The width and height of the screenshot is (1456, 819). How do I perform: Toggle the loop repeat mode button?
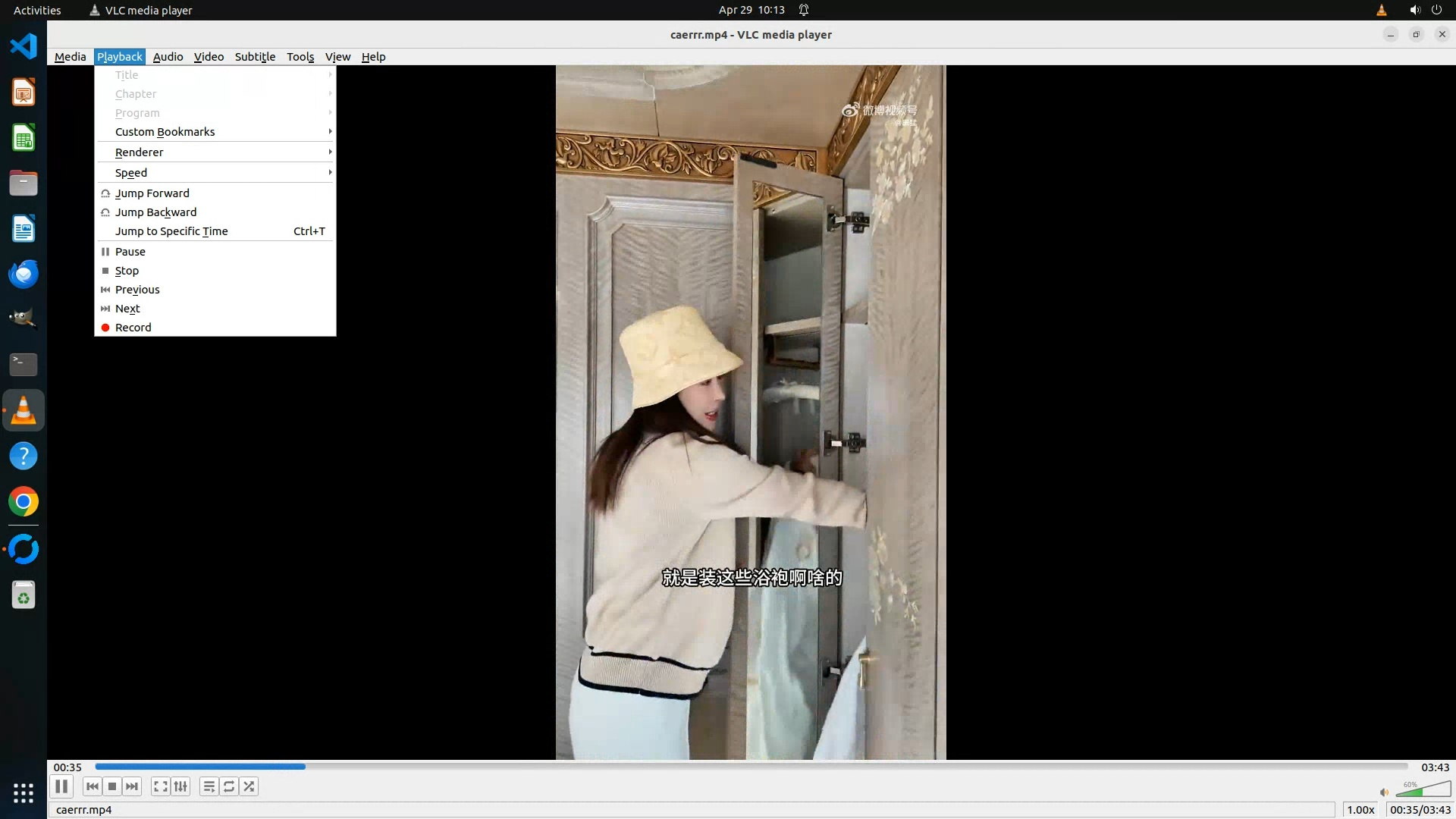point(229,786)
